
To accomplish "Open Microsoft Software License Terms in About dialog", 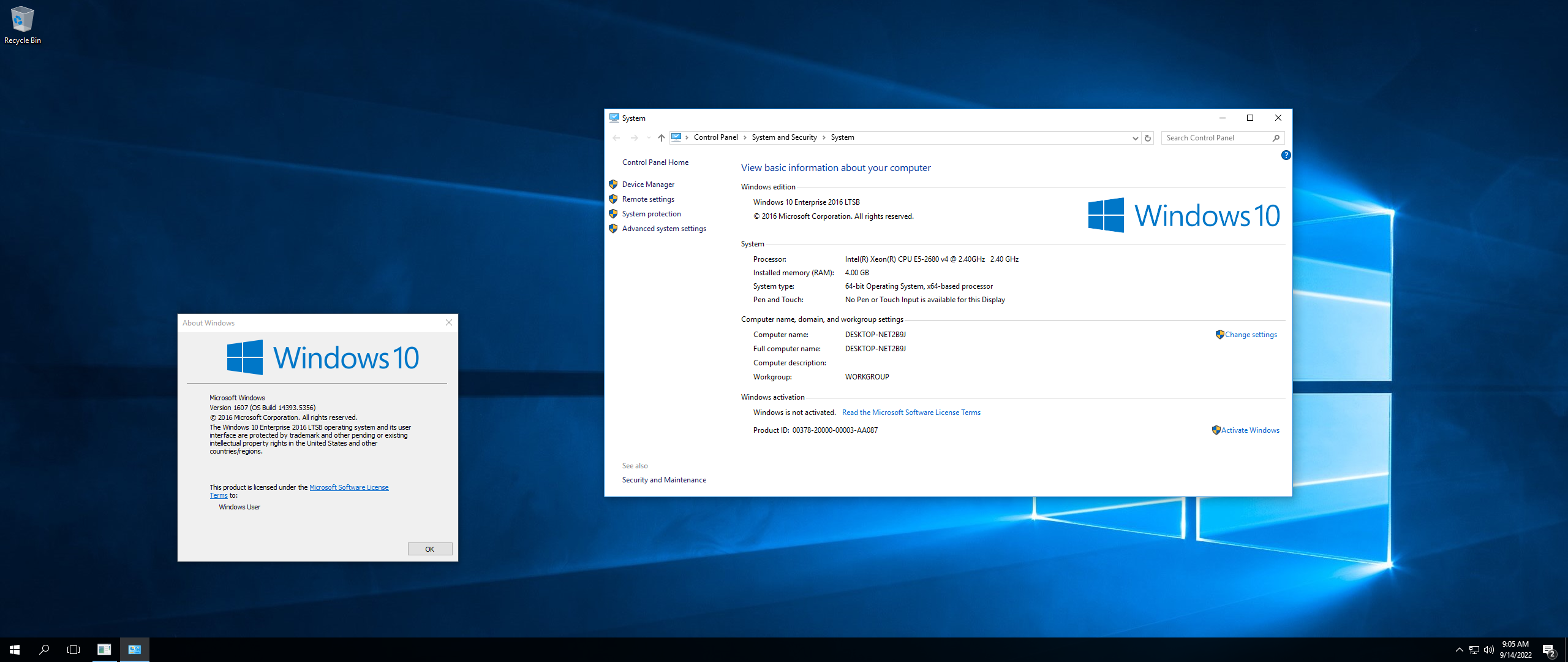I will (349, 487).
